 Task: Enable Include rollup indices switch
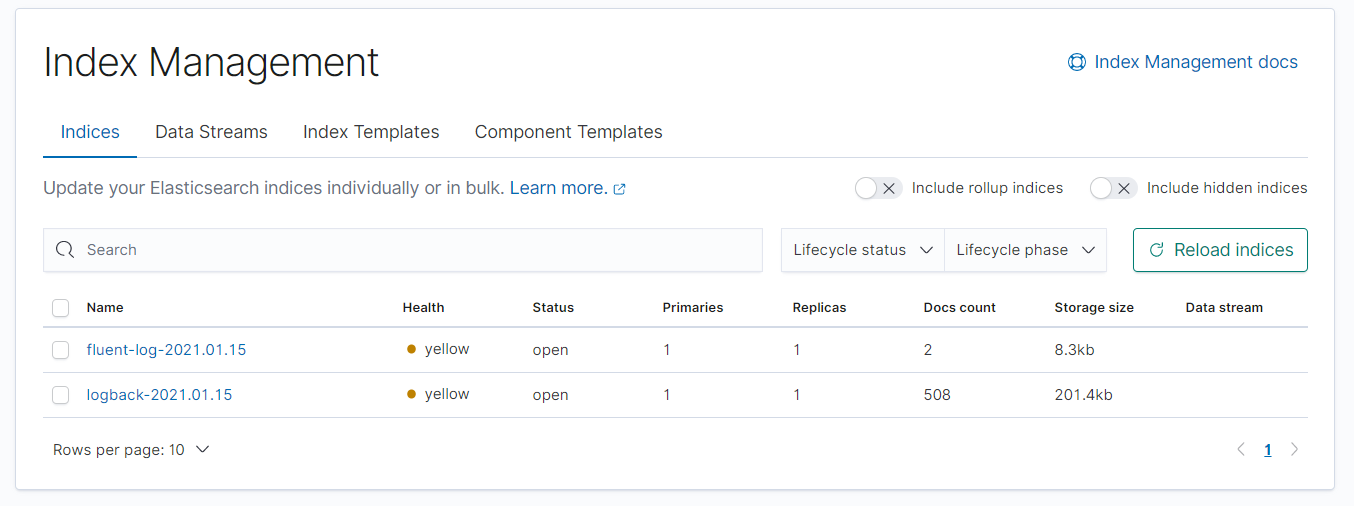878,188
